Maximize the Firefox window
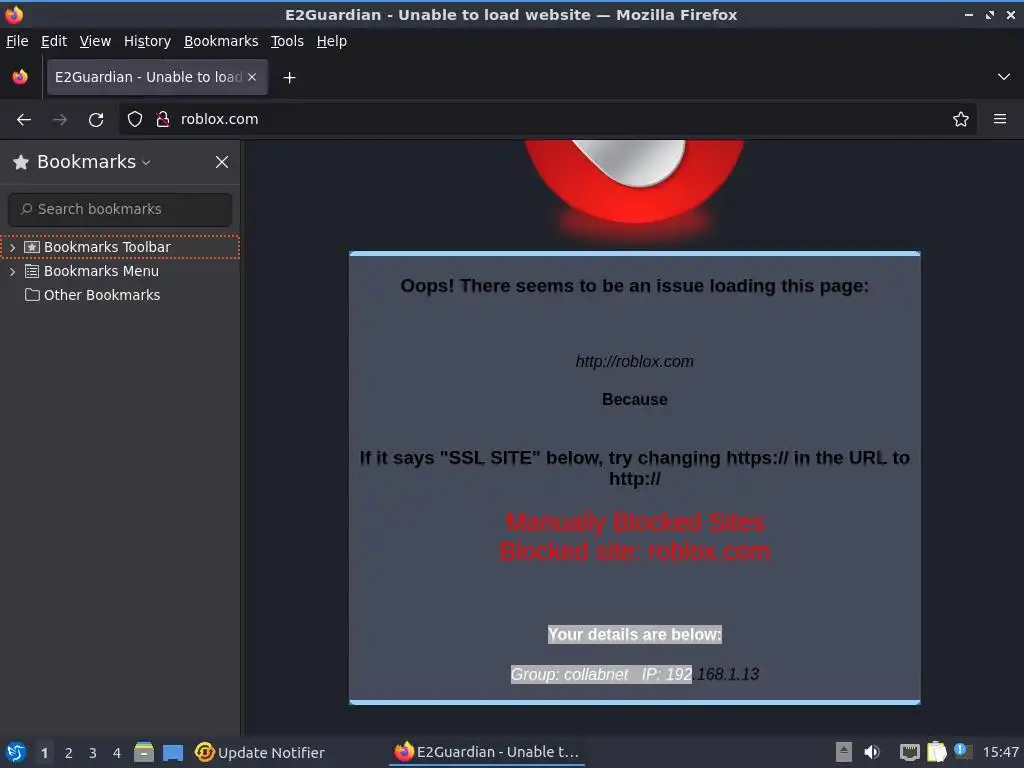The image size is (1024, 768). (990, 14)
